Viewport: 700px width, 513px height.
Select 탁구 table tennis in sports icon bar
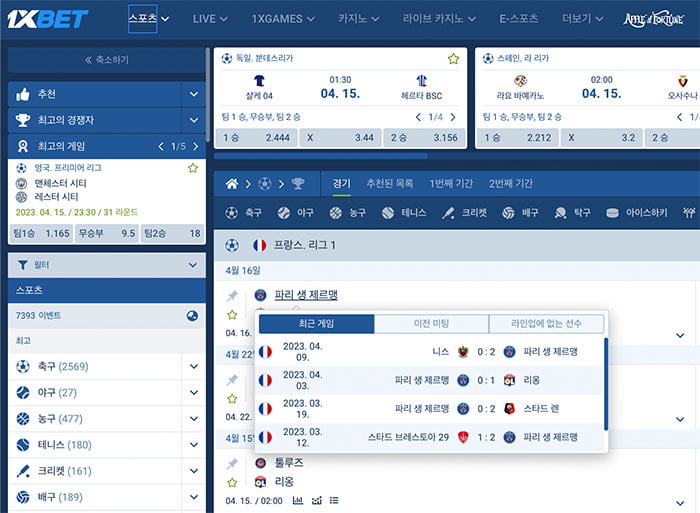coord(572,213)
